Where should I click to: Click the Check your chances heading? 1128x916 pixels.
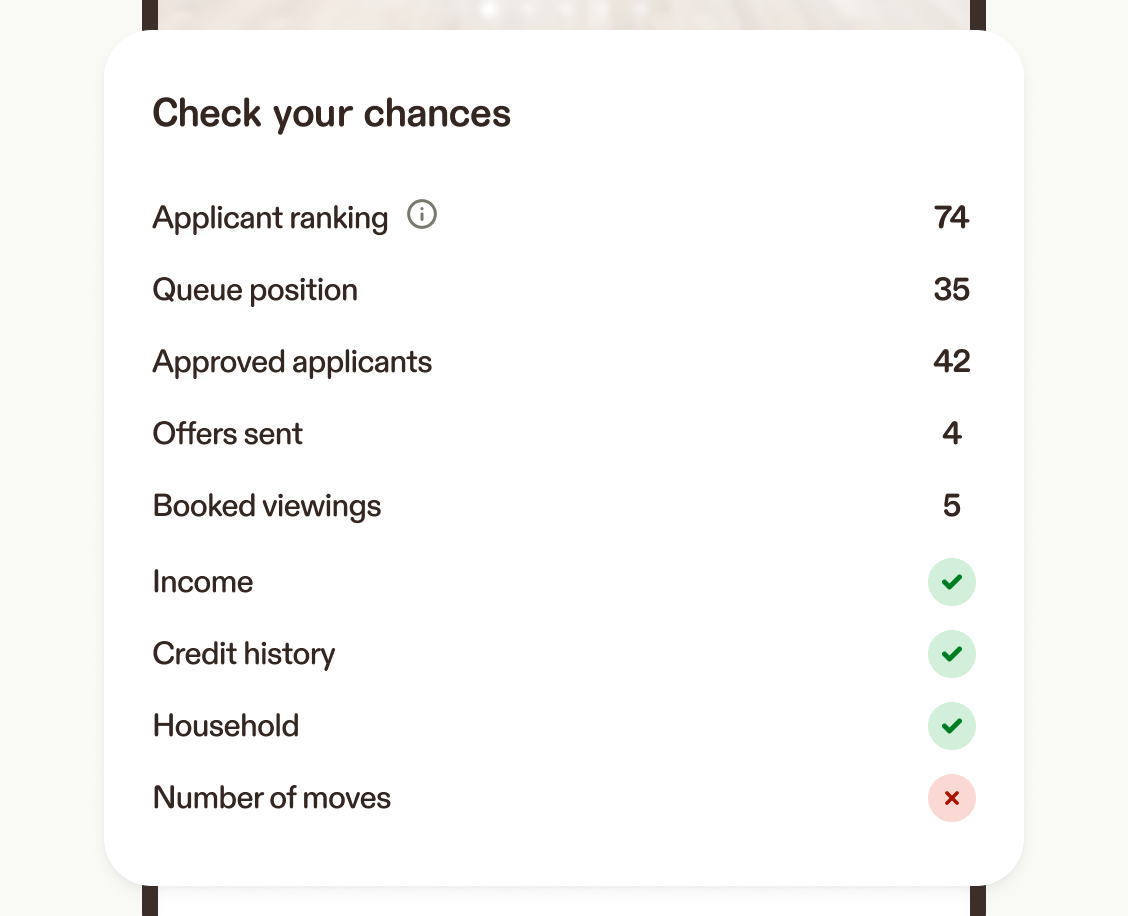(331, 114)
